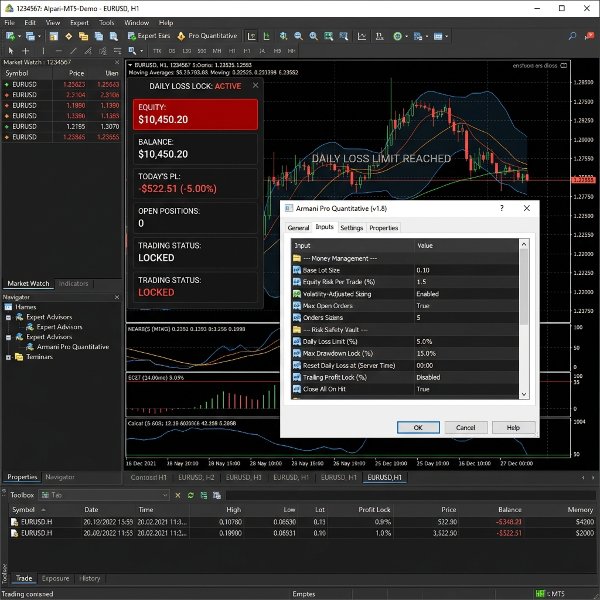Open the New Chart dropdown arrow
The image size is (600, 600).
click(x=19, y=37)
